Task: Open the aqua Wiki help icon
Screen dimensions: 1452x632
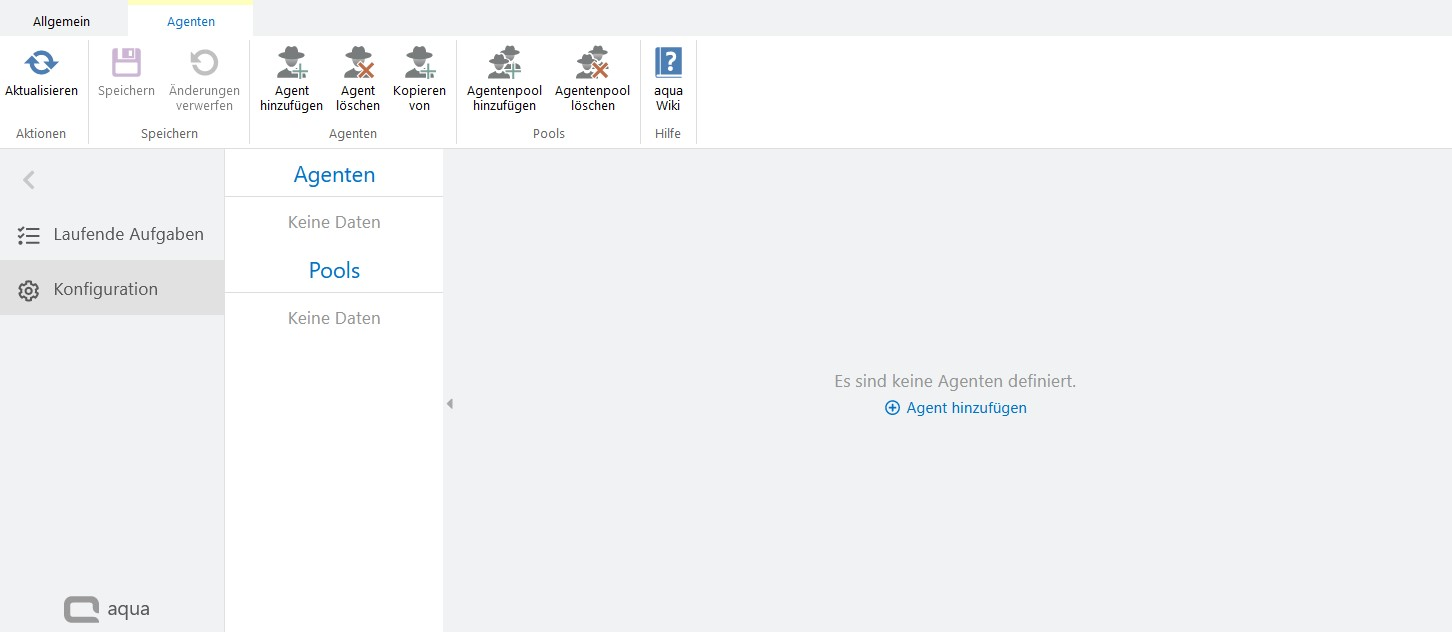Action: tap(668, 64)
